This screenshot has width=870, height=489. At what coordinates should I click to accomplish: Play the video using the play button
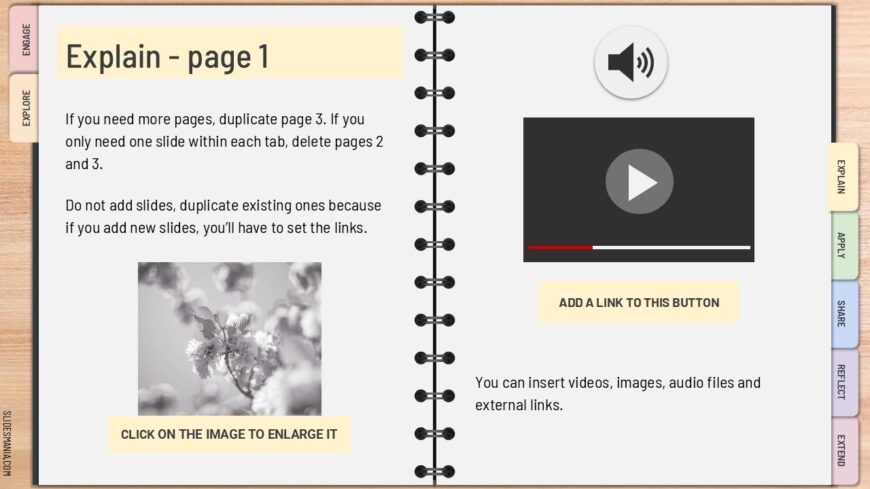click(x=639, y=182)
